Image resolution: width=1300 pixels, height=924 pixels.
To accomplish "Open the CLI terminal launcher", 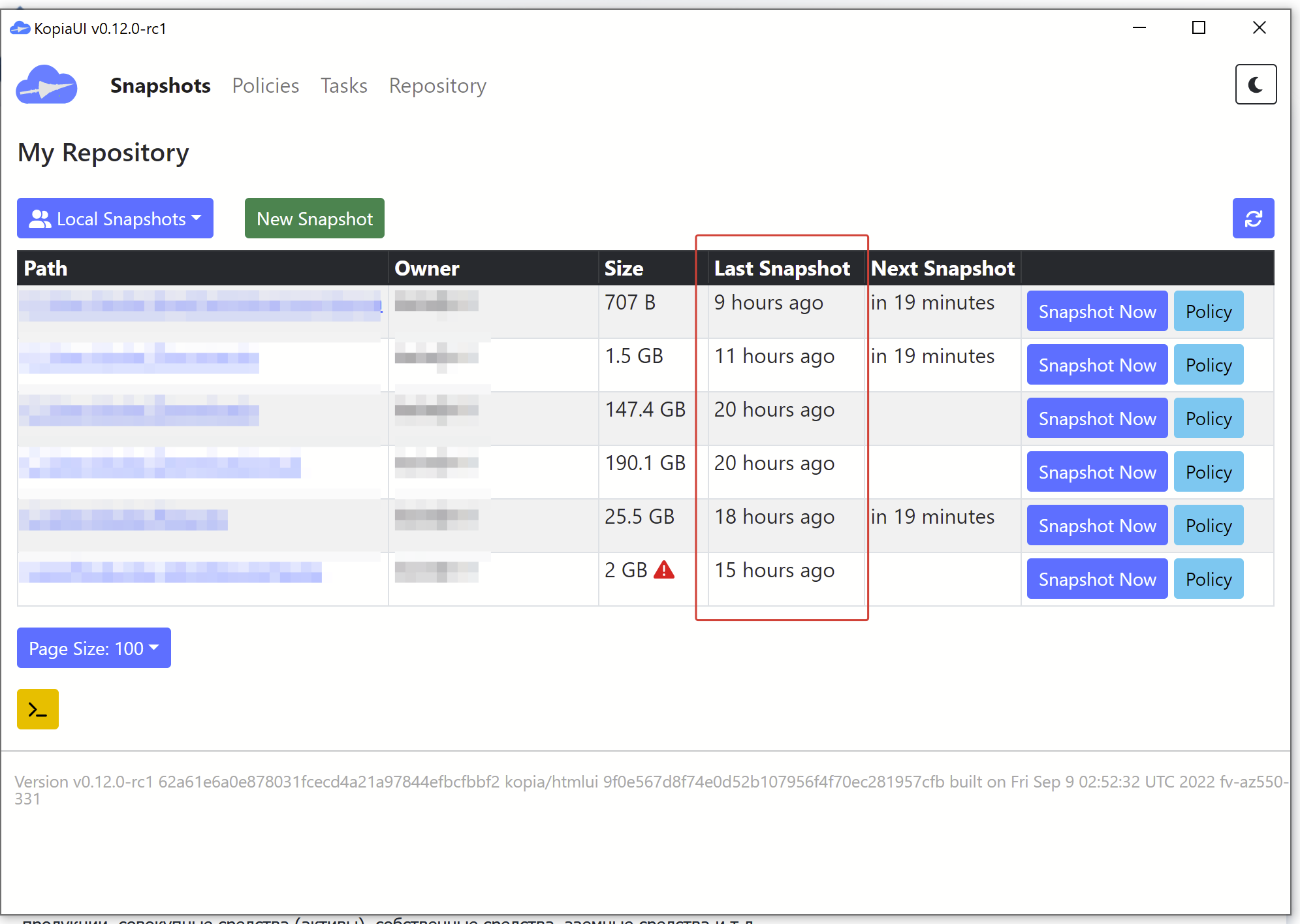I will tap(37, 709).
